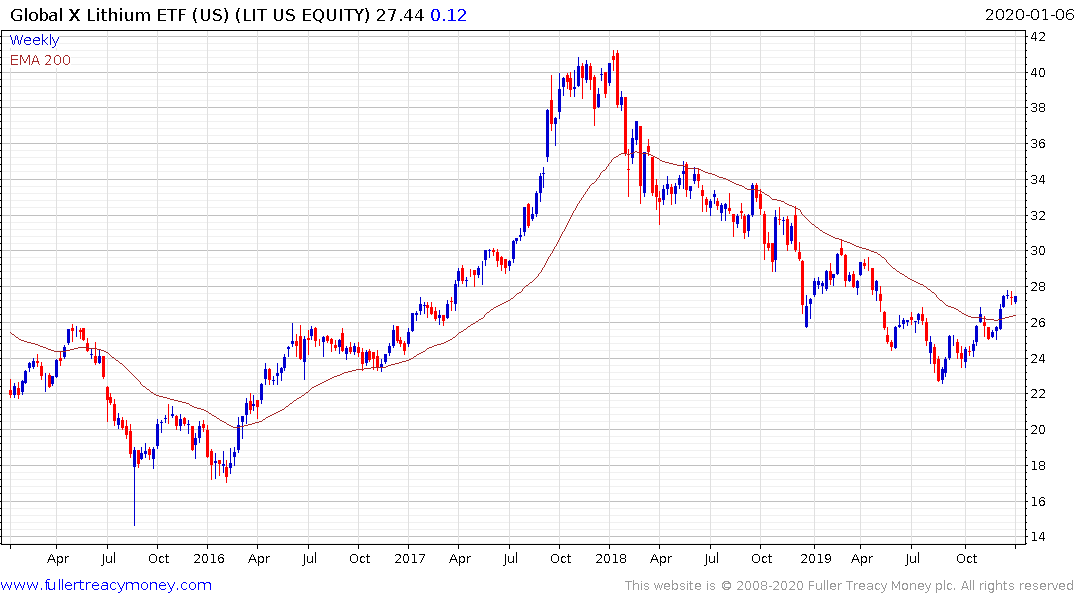
Task: Click the '36' y-axis price label
Action: 1038,144
